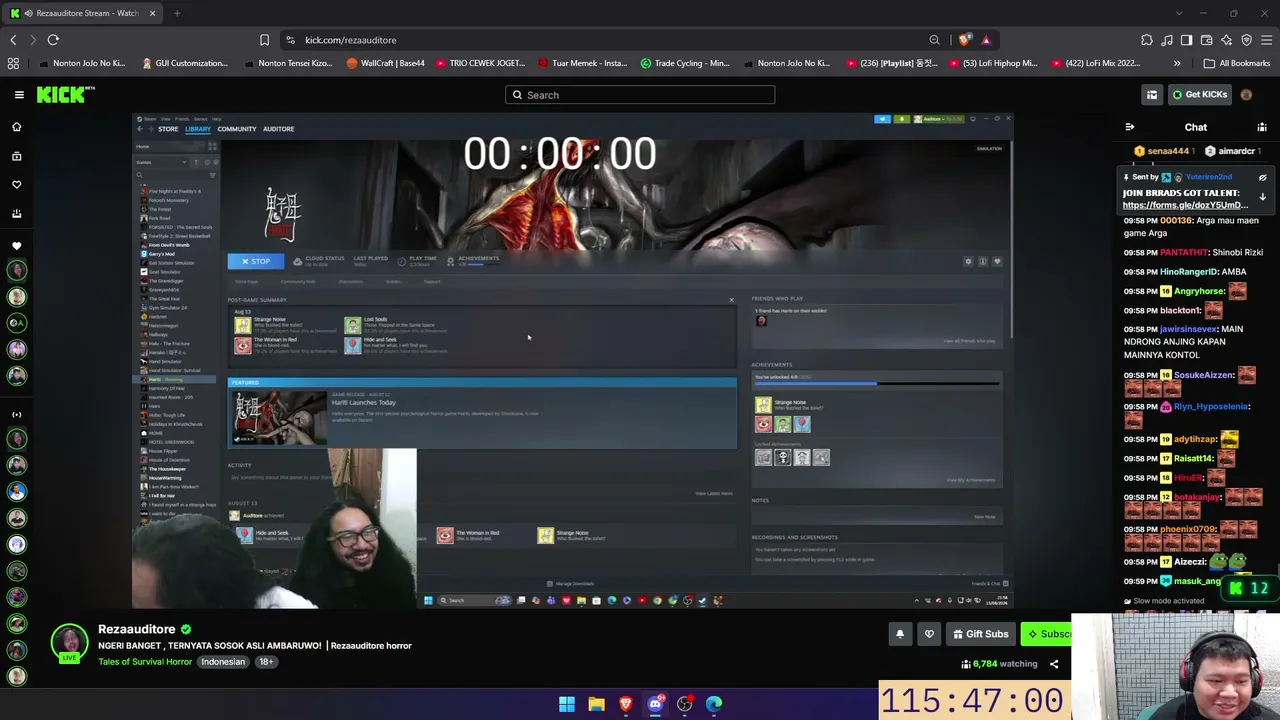Click the Subscribe button
Screen dimensions: 1280x720
[1046, 634]
